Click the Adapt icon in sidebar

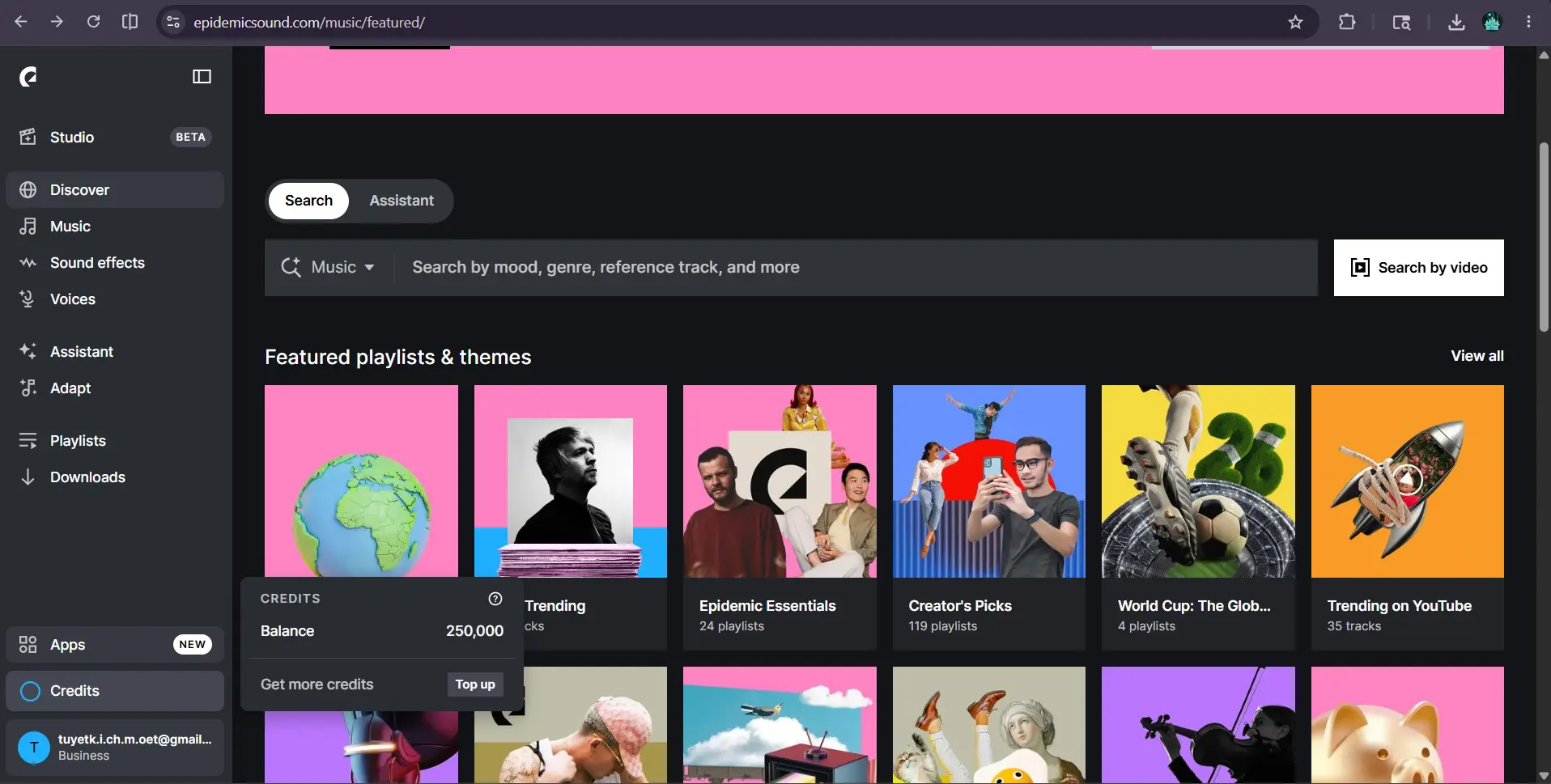coord(28,388)
